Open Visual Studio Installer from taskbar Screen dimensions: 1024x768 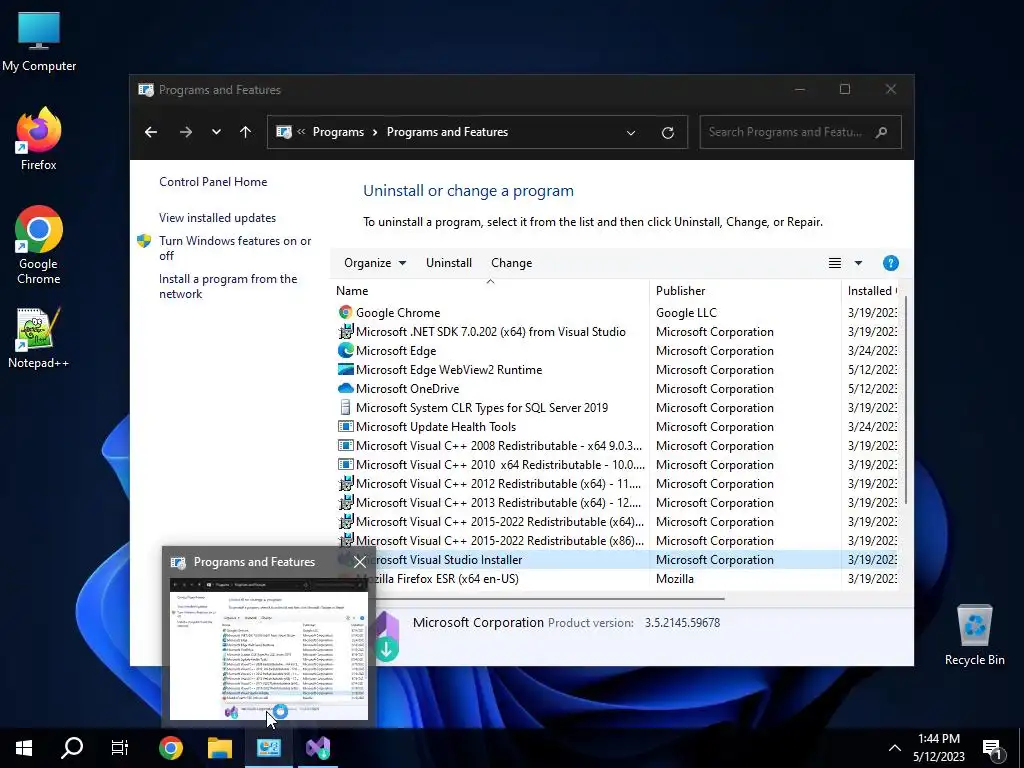pos(318,748)
